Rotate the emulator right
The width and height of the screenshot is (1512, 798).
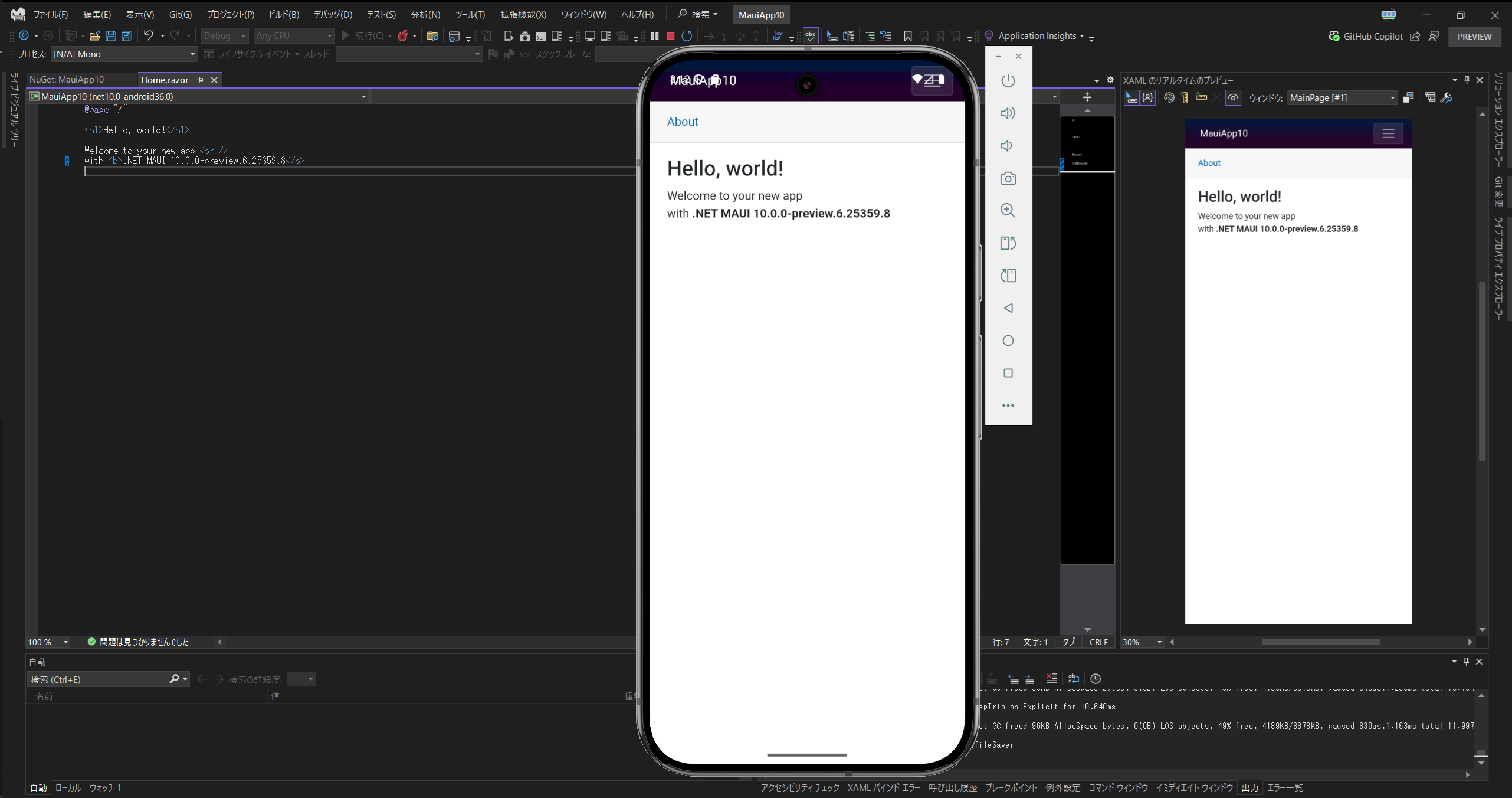pos(1008,276)
